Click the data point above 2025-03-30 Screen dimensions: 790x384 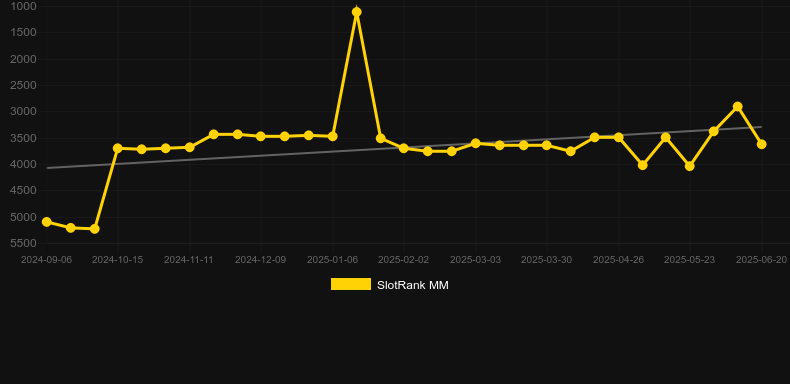[x=547, y=145]
